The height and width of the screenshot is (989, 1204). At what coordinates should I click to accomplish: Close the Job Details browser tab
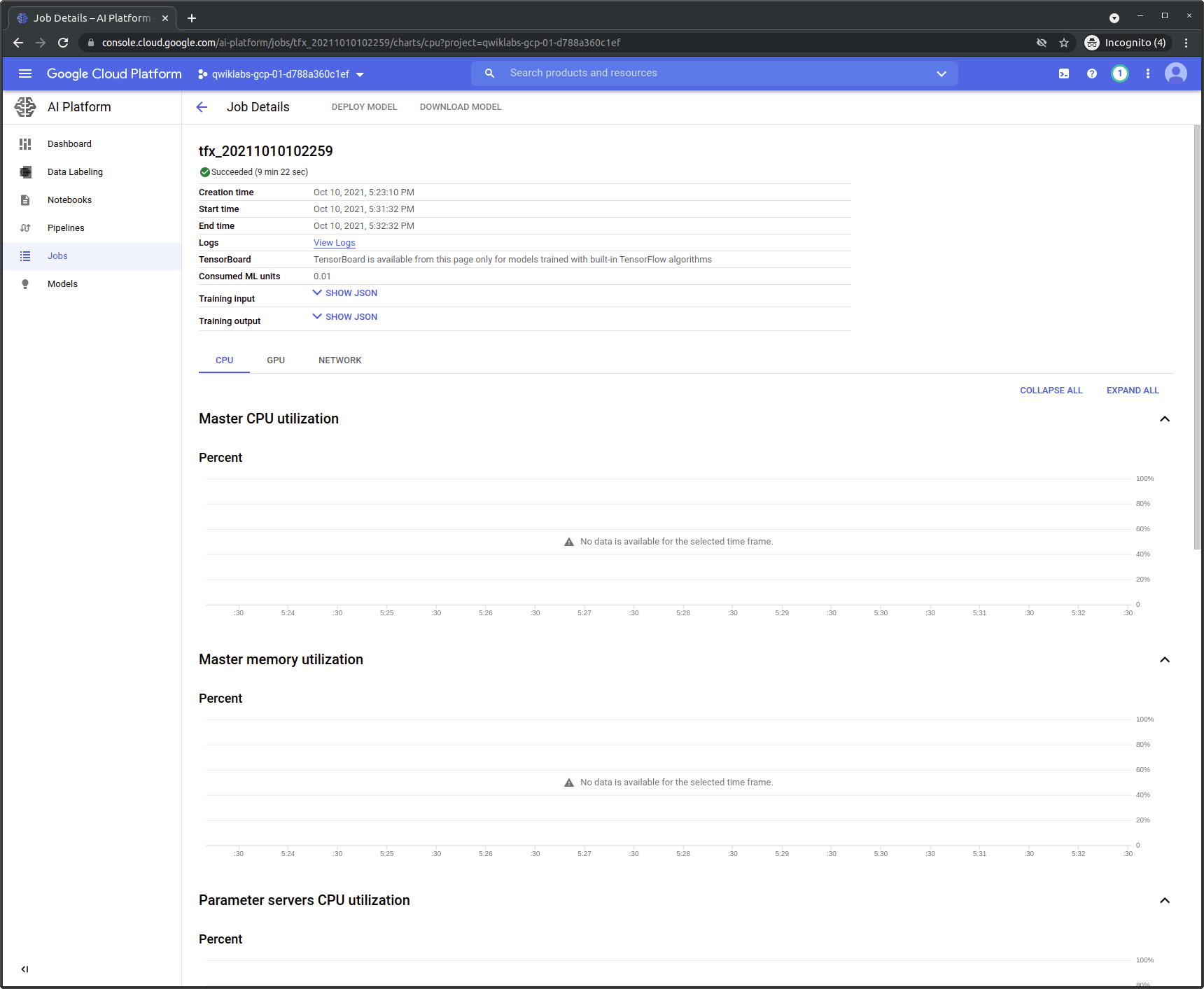pyautogui.click(x=165, y=18)
